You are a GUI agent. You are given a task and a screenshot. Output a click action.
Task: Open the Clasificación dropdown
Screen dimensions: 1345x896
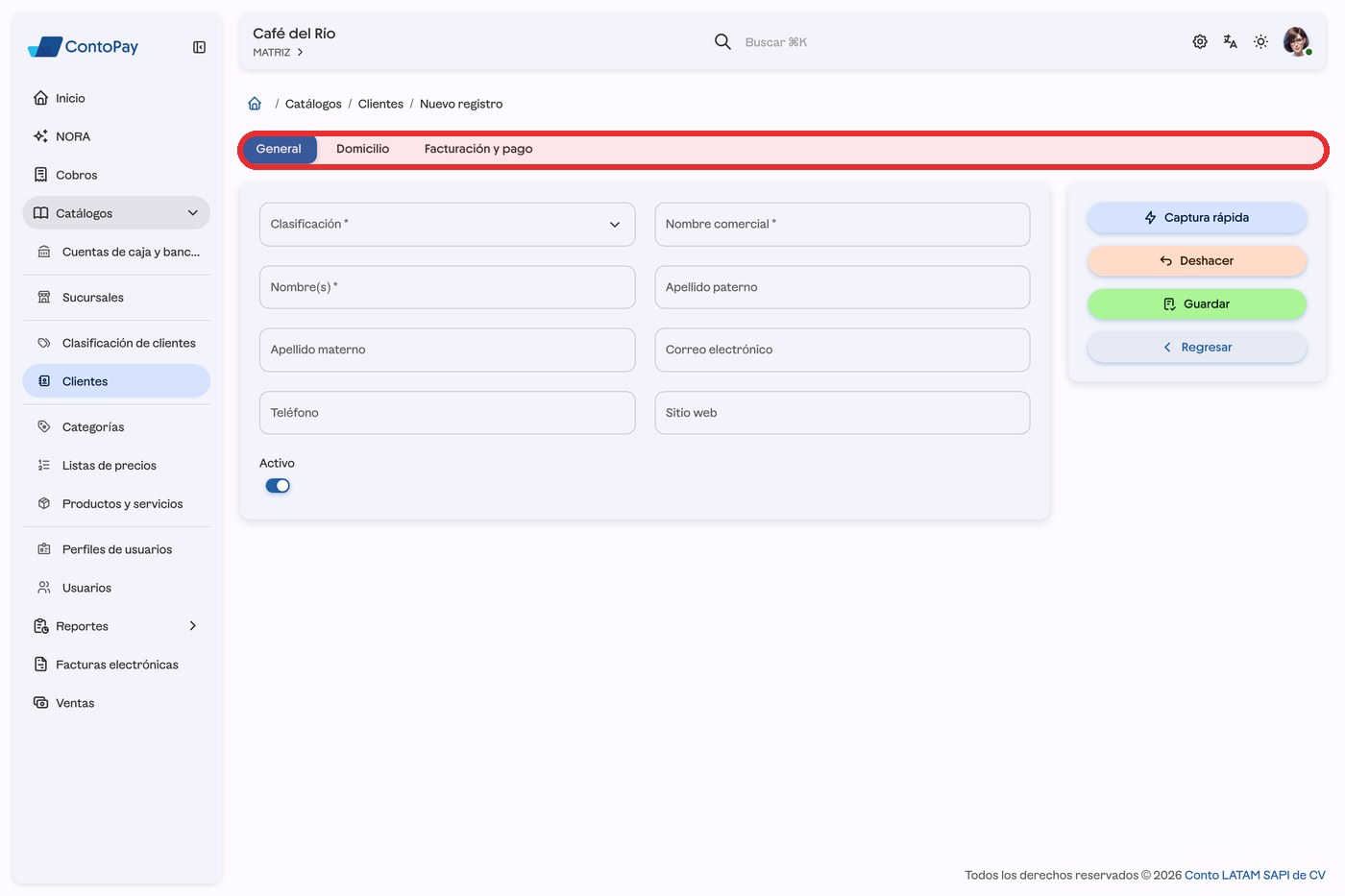pos(447,224)
